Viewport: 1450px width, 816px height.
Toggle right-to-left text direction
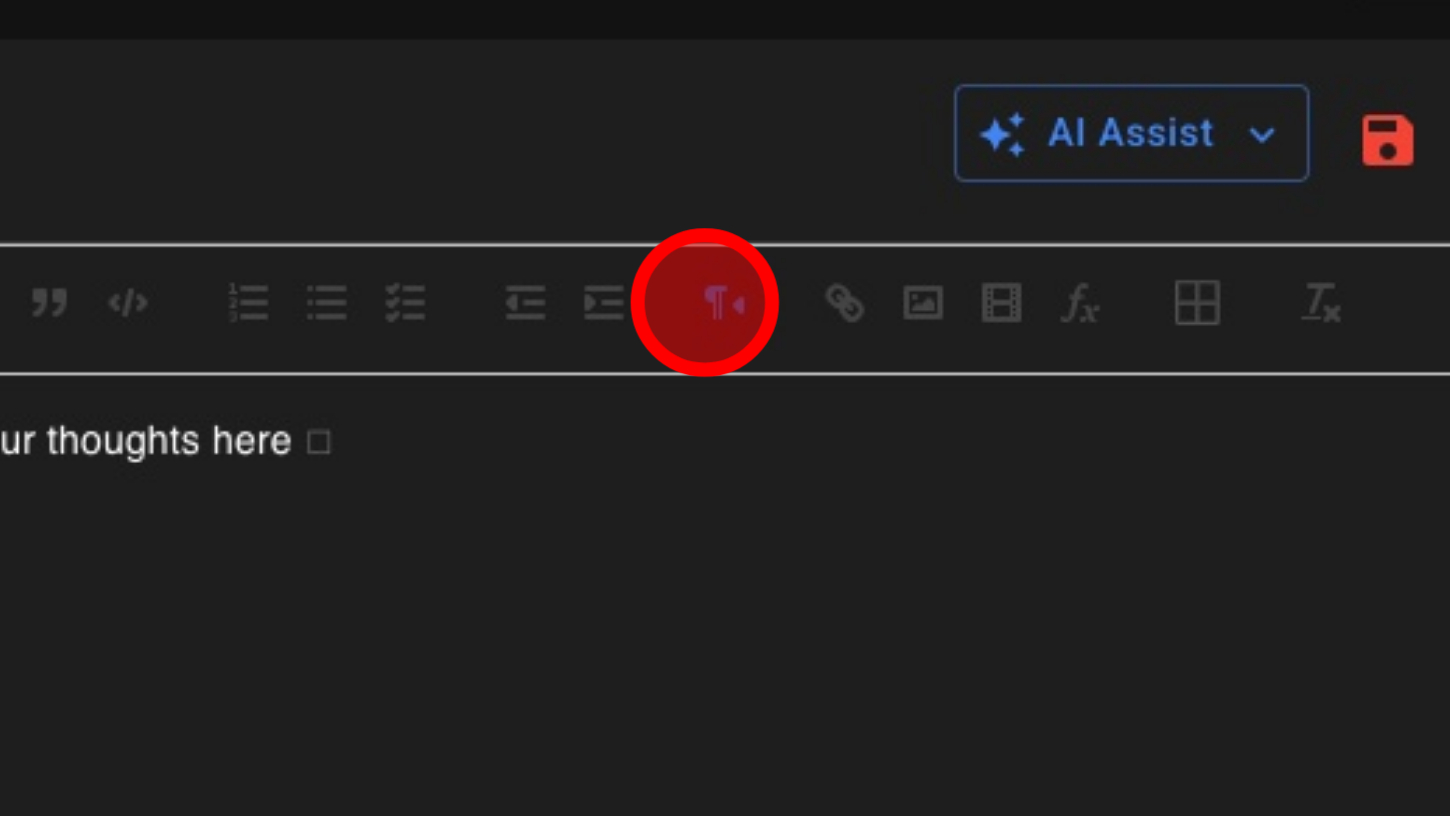pos(724,302)
